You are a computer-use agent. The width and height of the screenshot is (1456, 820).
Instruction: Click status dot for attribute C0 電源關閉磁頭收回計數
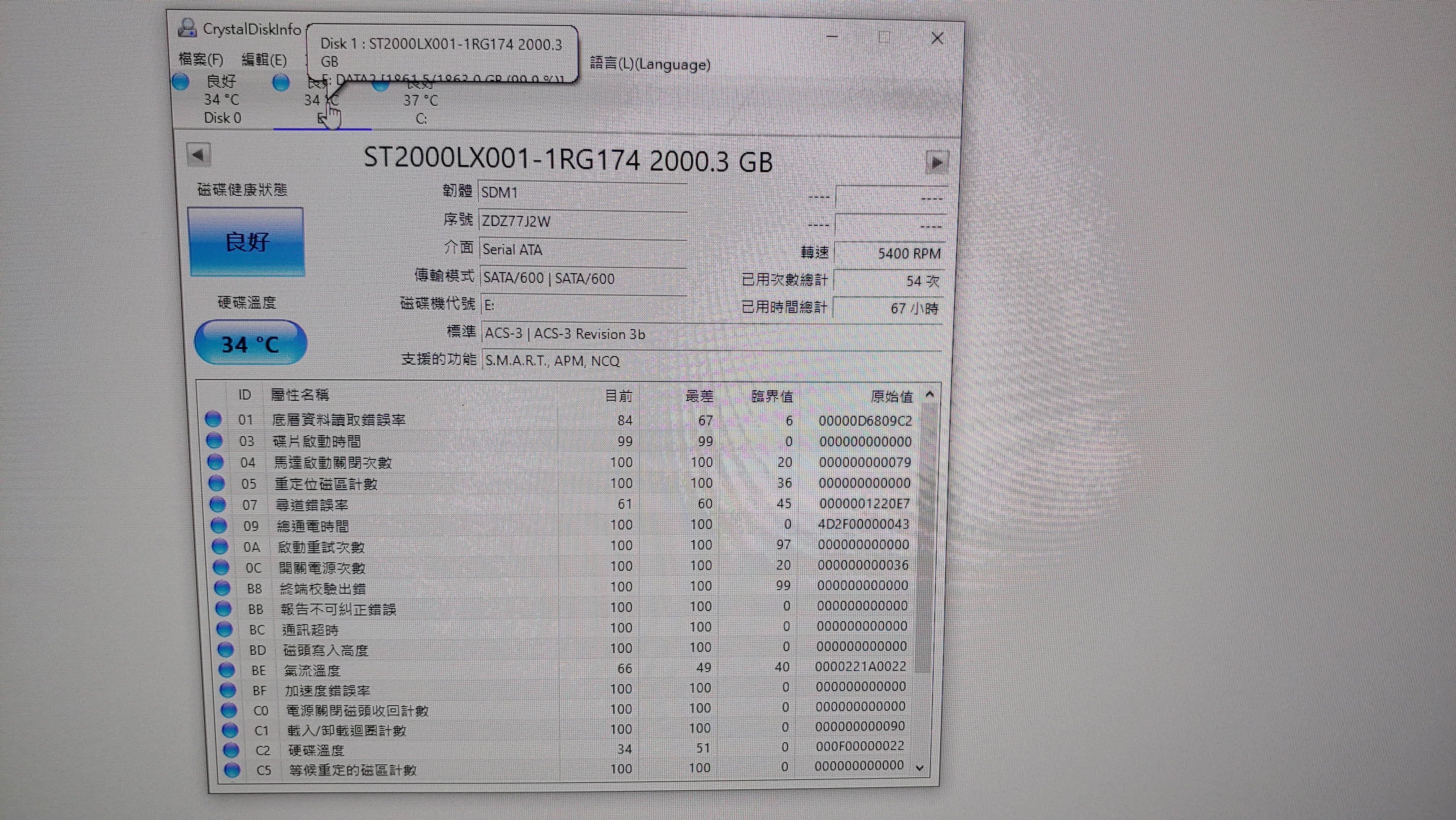pyautogui.click(x=229, y=710)
